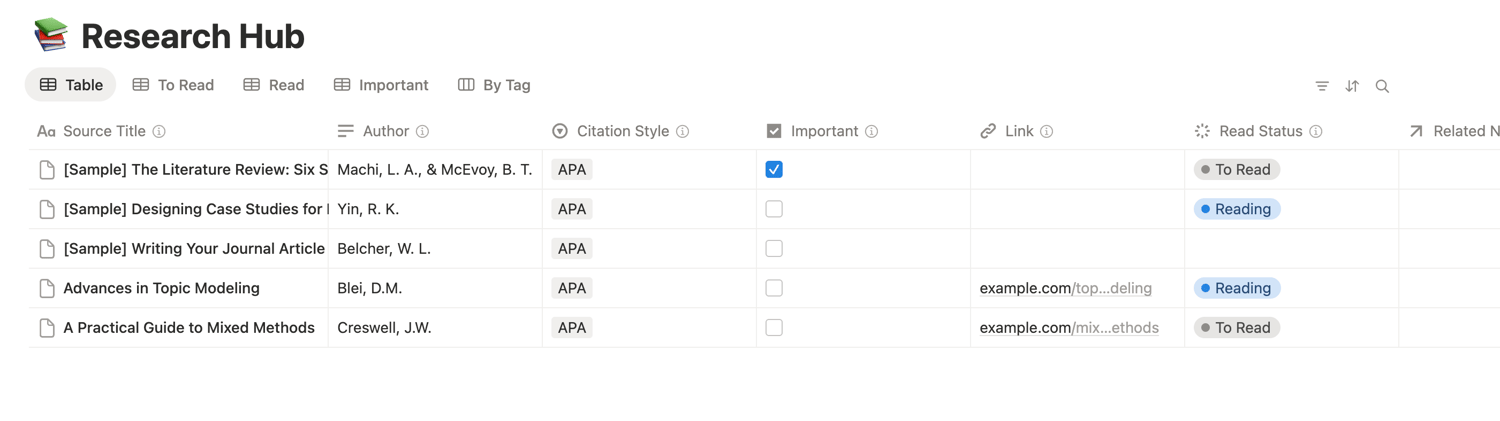Open the sort options icon
Viewport: 1500px width, 421px height.
1352,86
